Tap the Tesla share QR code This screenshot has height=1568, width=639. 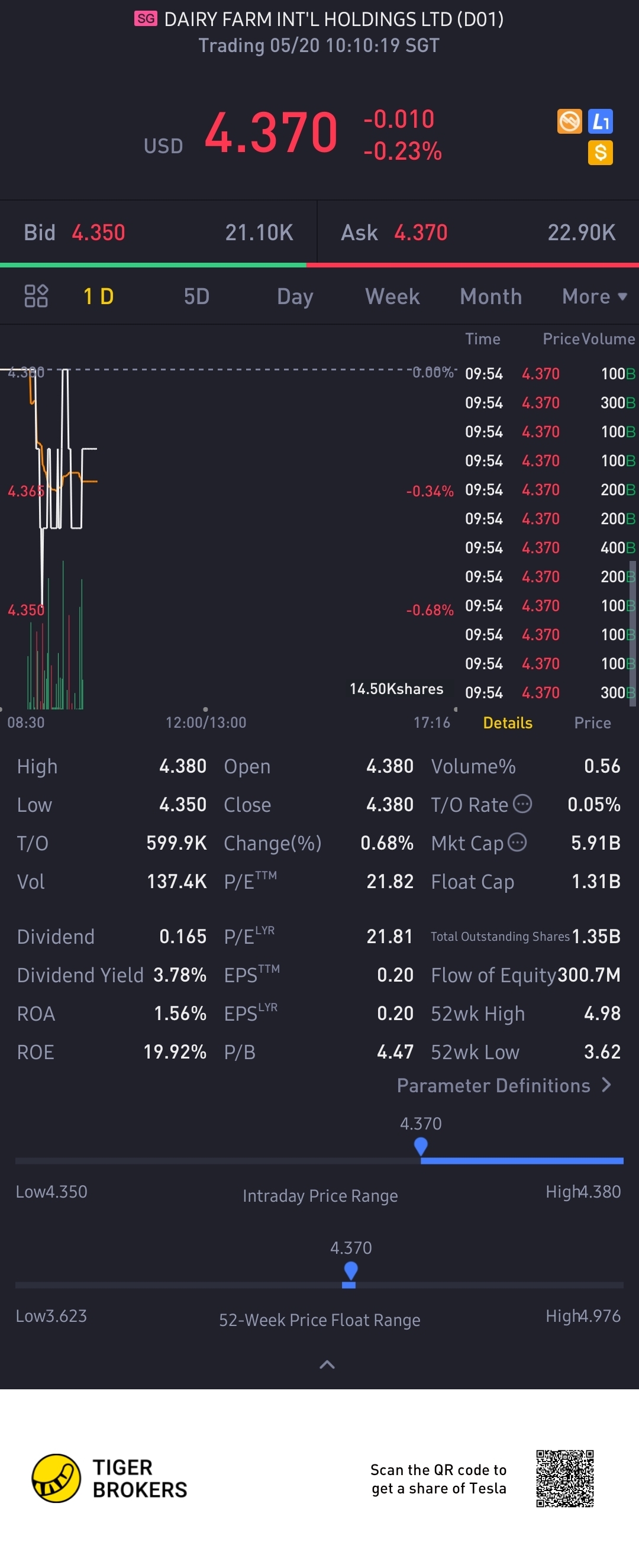click(x=564, y=1478)
